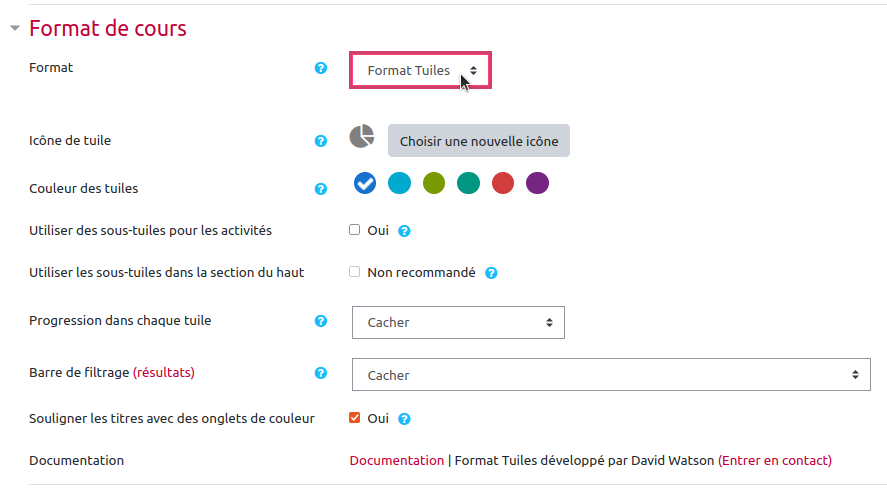Enable sous-tuiles pour les activités checkbox

(x=354, y=229)
